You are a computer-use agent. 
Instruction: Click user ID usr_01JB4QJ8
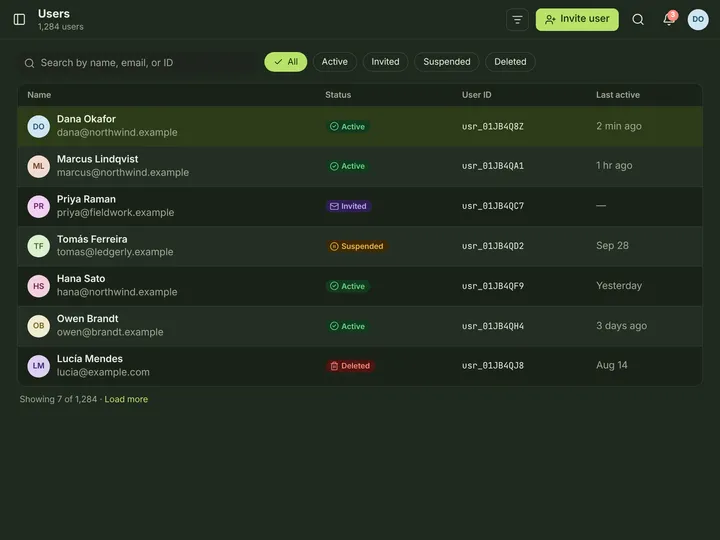493,366
